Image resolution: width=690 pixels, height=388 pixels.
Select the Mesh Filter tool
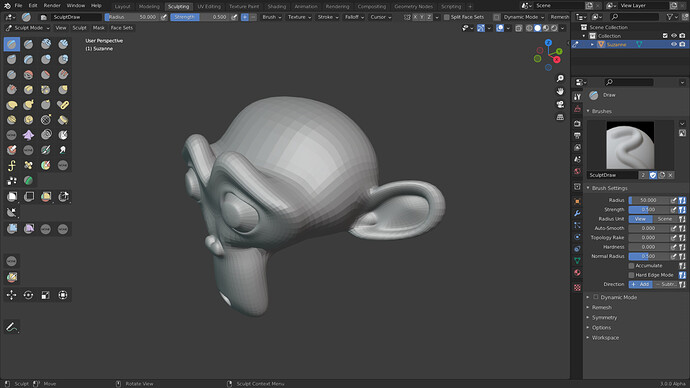[12, 229]
